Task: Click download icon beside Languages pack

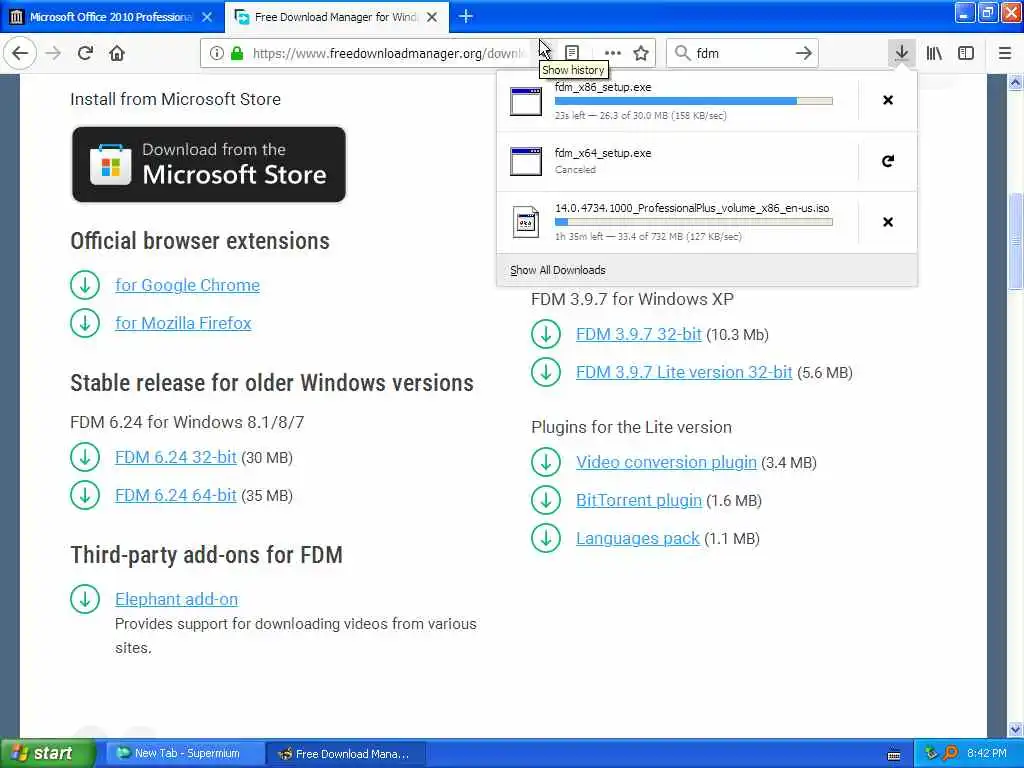Action: click(546, 538)
